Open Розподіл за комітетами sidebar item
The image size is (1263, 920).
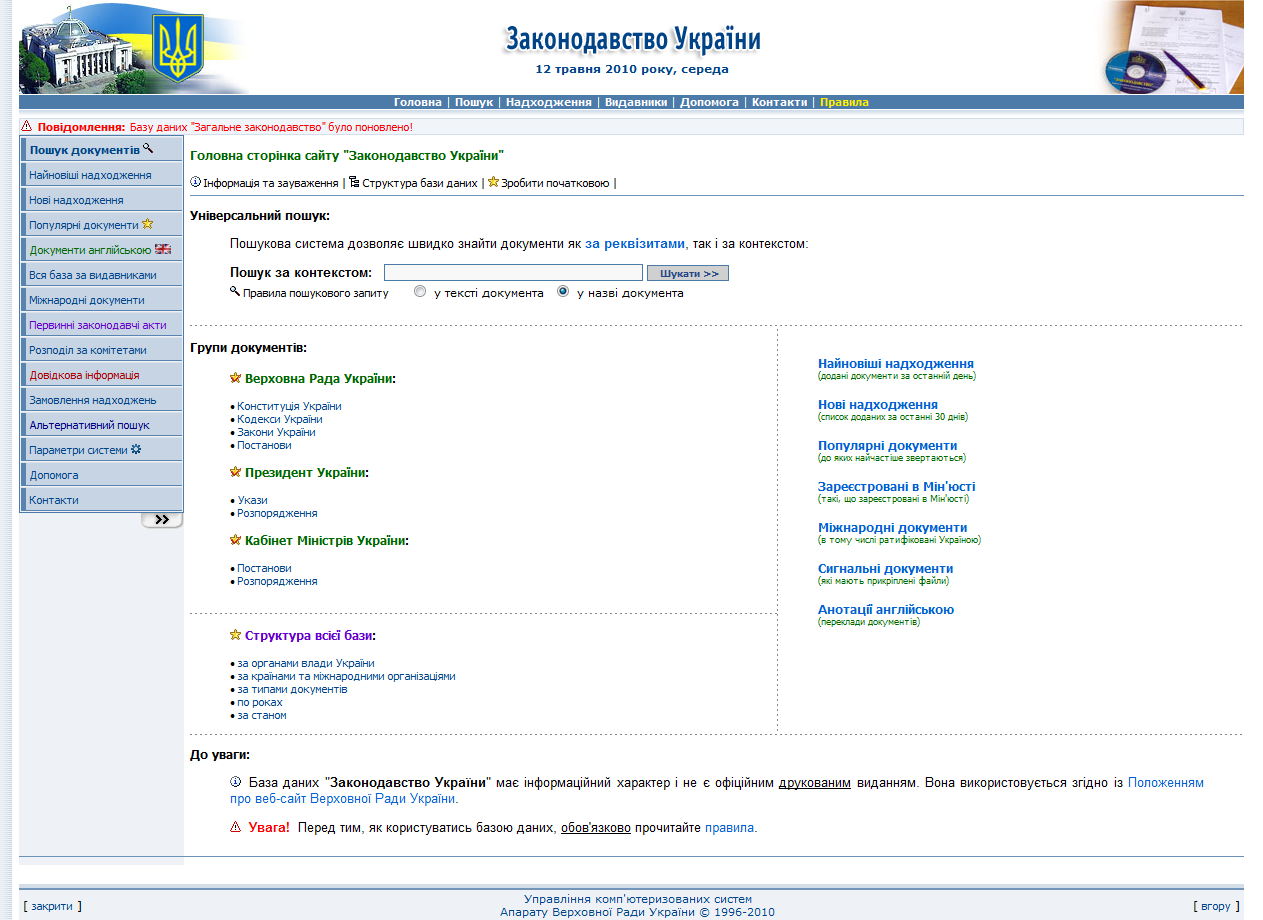pos(102,350)
